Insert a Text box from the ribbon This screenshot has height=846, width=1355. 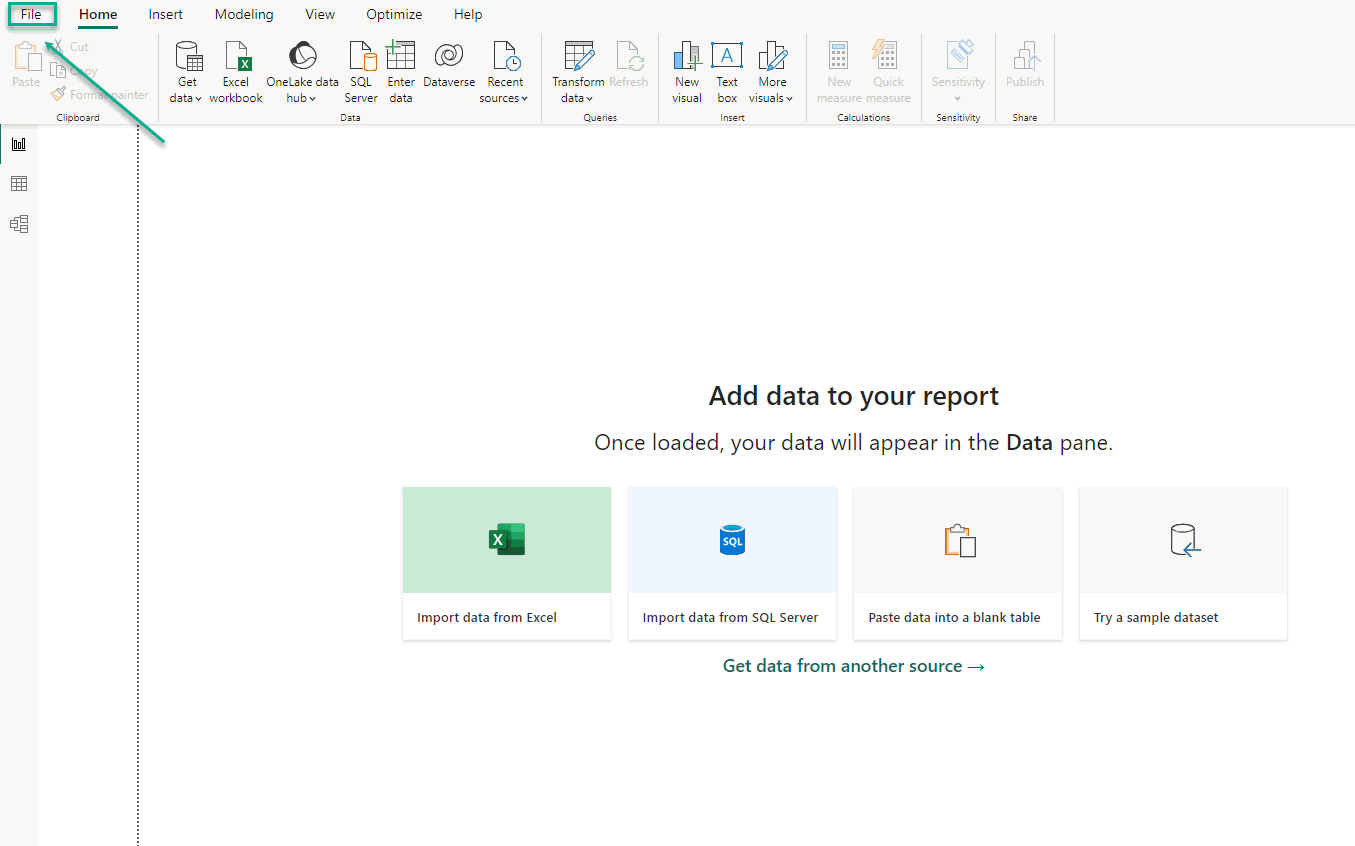[726, 70]
